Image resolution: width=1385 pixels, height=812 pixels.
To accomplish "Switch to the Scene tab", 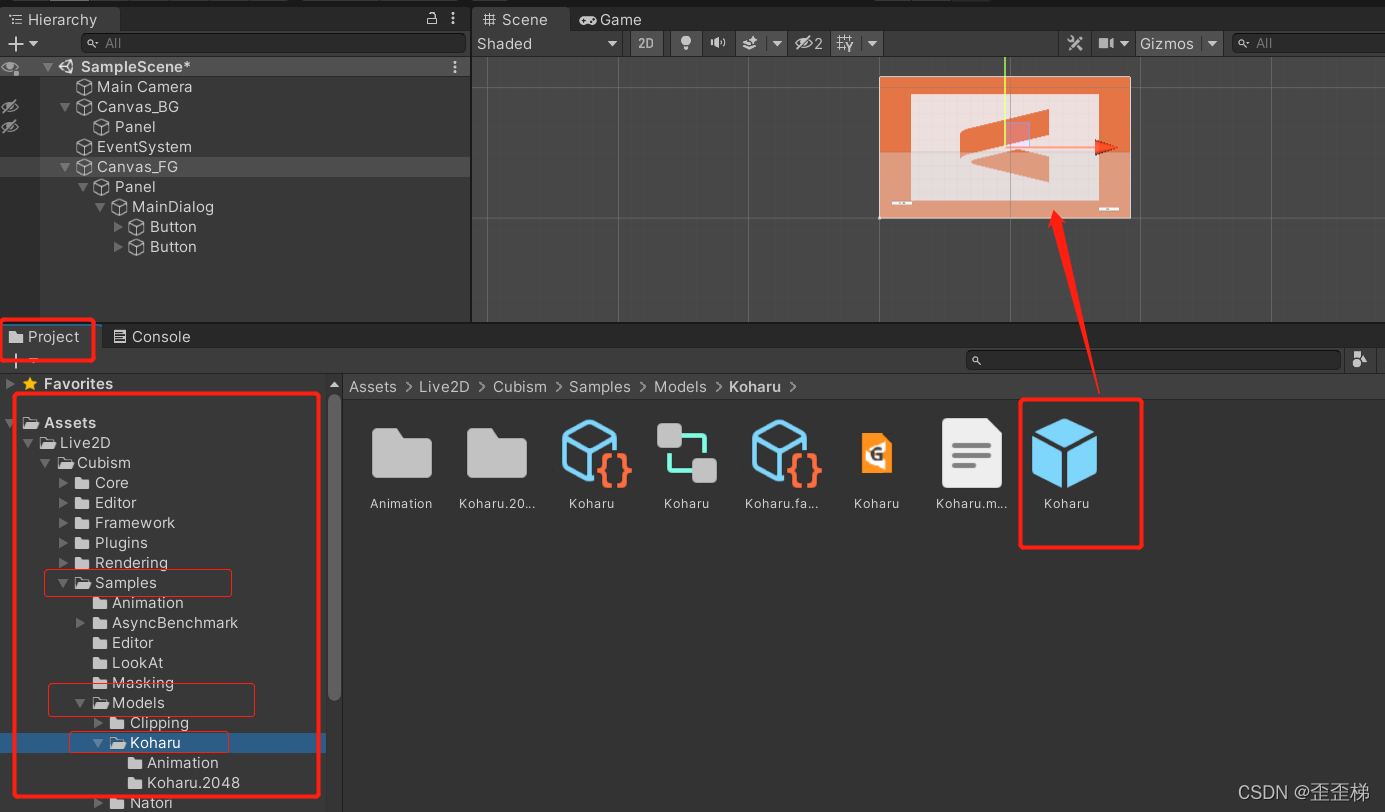I will [516, 19].
